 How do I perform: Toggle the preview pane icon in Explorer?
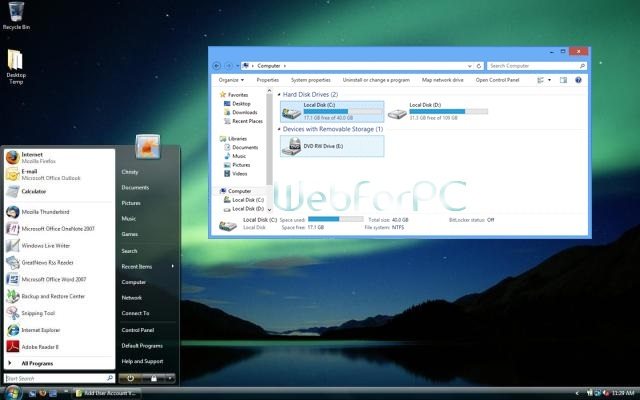[563, 80]
